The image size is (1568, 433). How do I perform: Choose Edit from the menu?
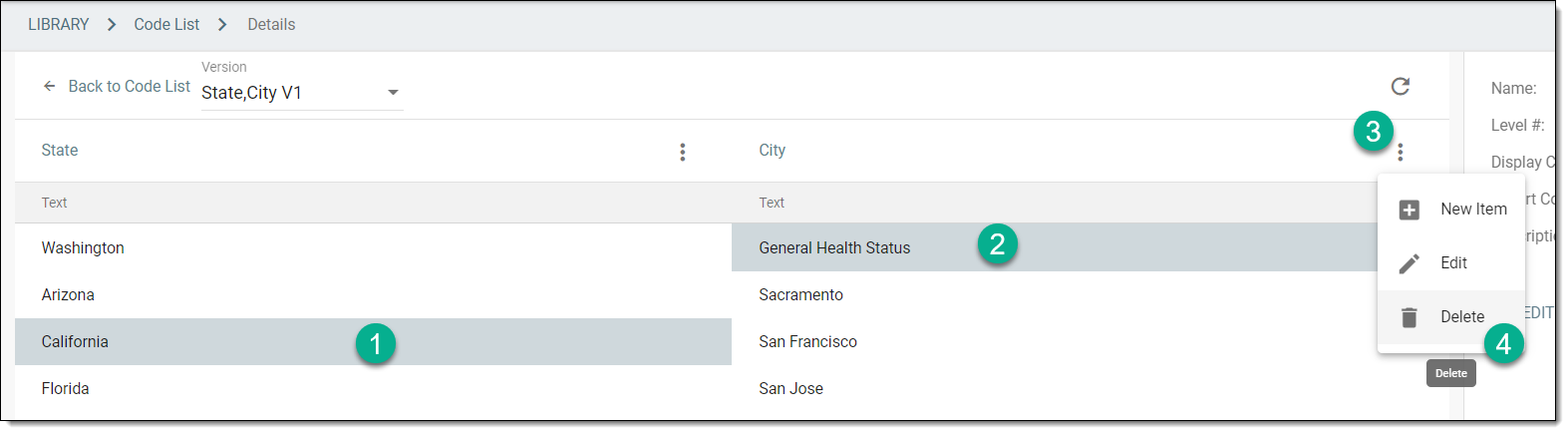[1451, 263]
